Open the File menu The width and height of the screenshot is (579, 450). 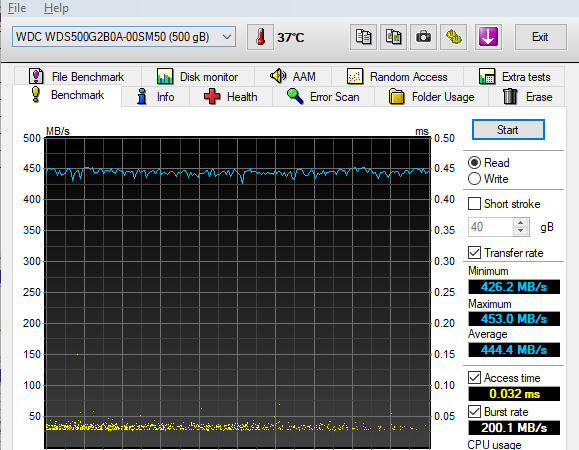point(17,8)
